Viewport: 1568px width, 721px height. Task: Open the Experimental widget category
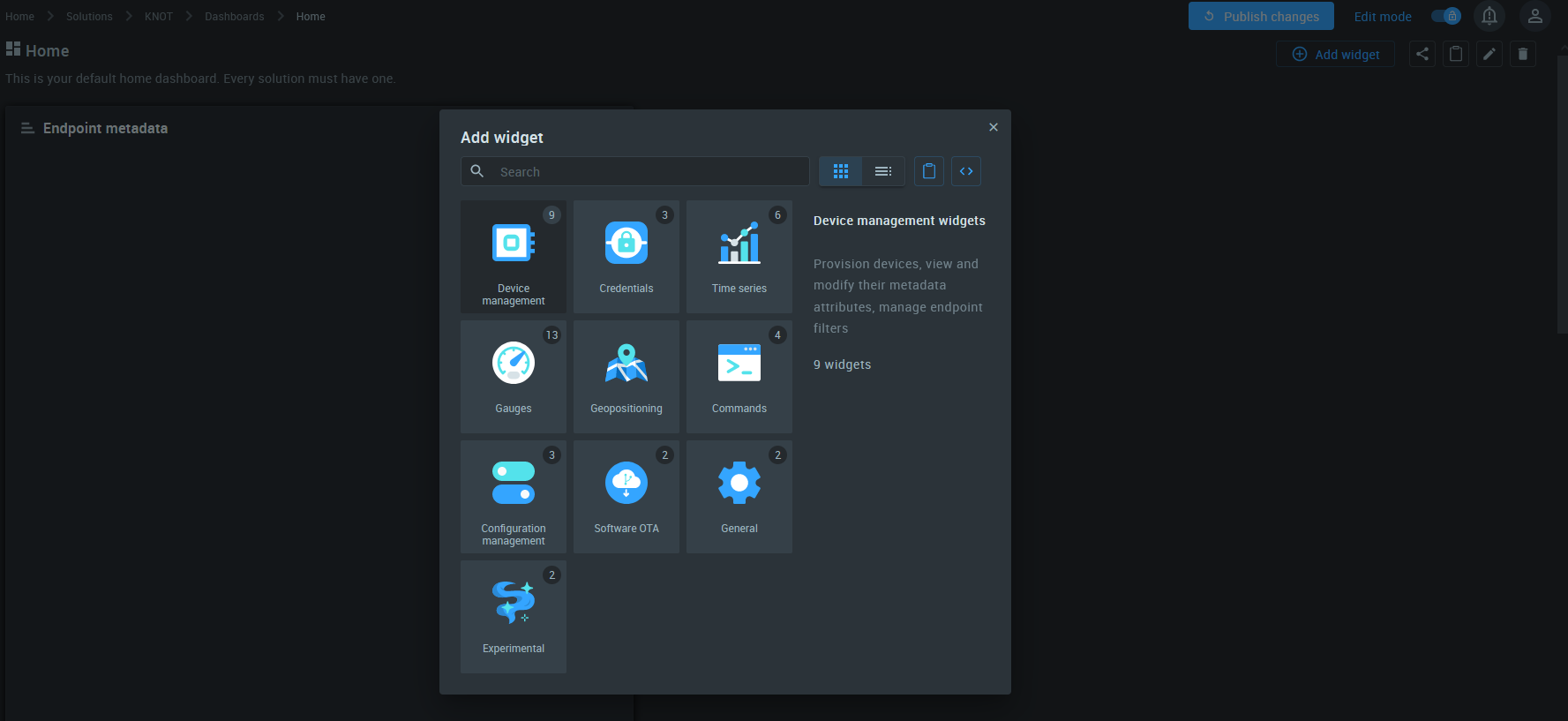click(x=513, y=617)
